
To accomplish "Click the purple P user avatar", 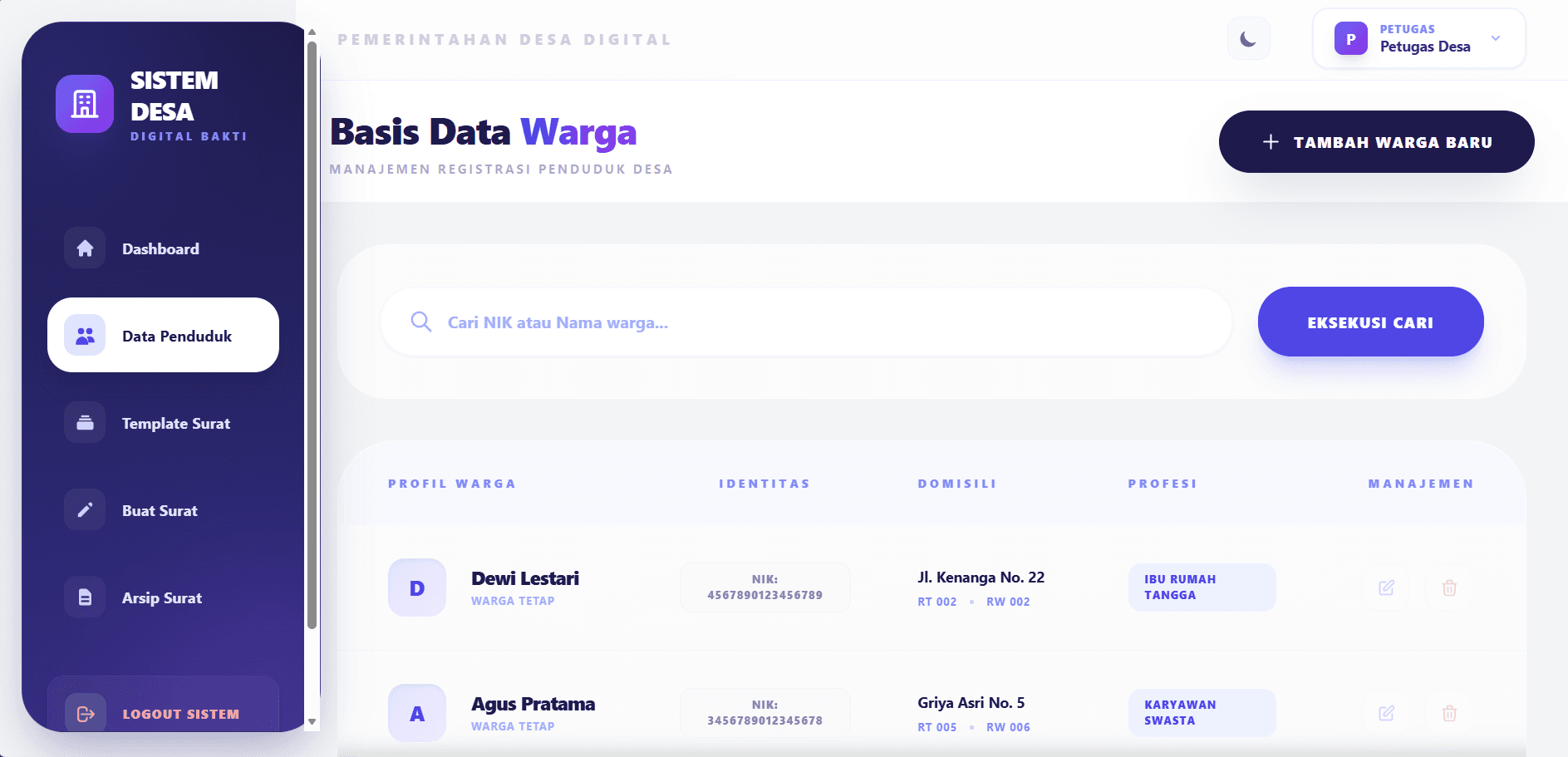I will (x=1350, y=39).
